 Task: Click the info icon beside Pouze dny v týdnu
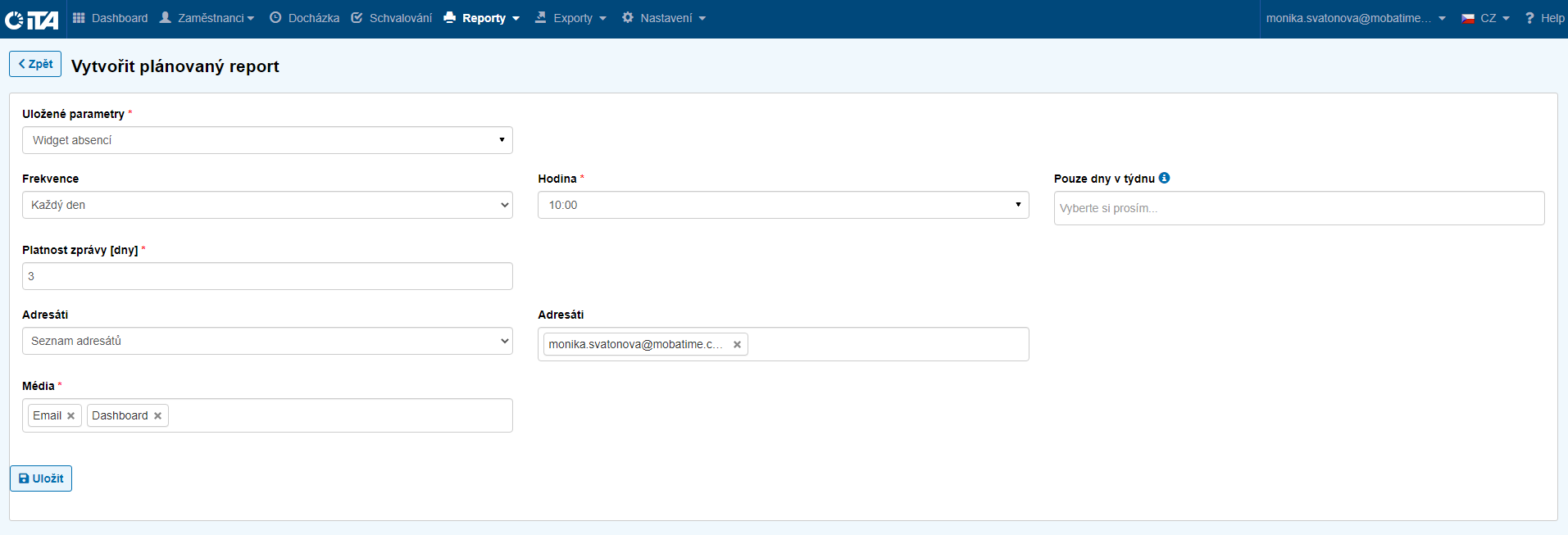click(1164, 178)
